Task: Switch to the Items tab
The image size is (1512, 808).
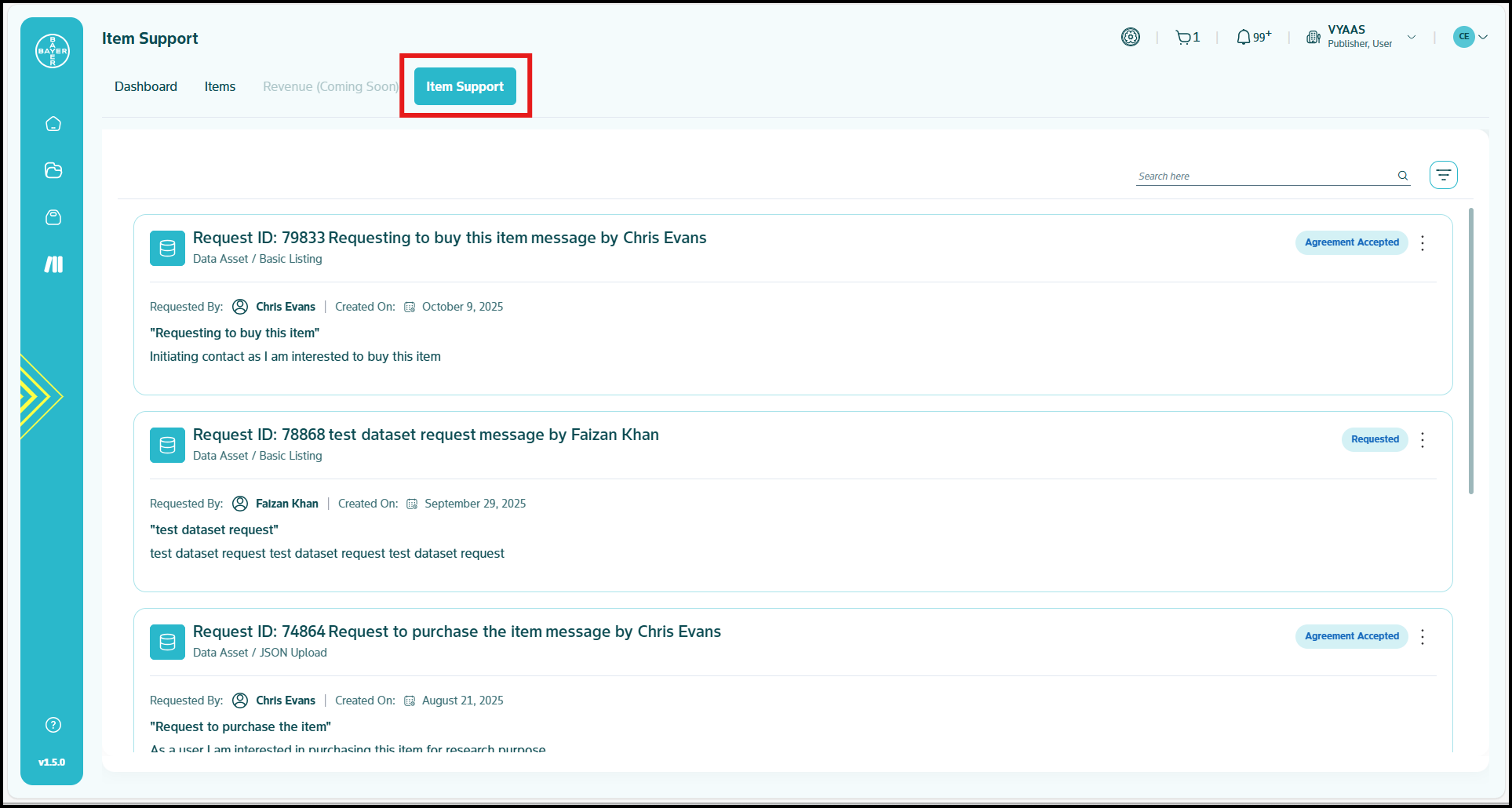Action: 220,86
